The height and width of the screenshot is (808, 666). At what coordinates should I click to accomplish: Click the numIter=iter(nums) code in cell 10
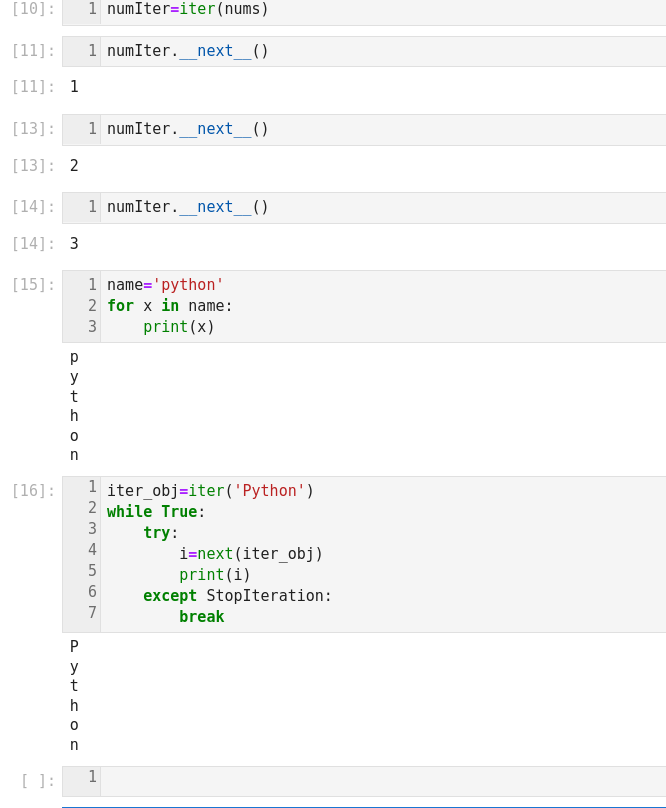(x=188, y=9)
